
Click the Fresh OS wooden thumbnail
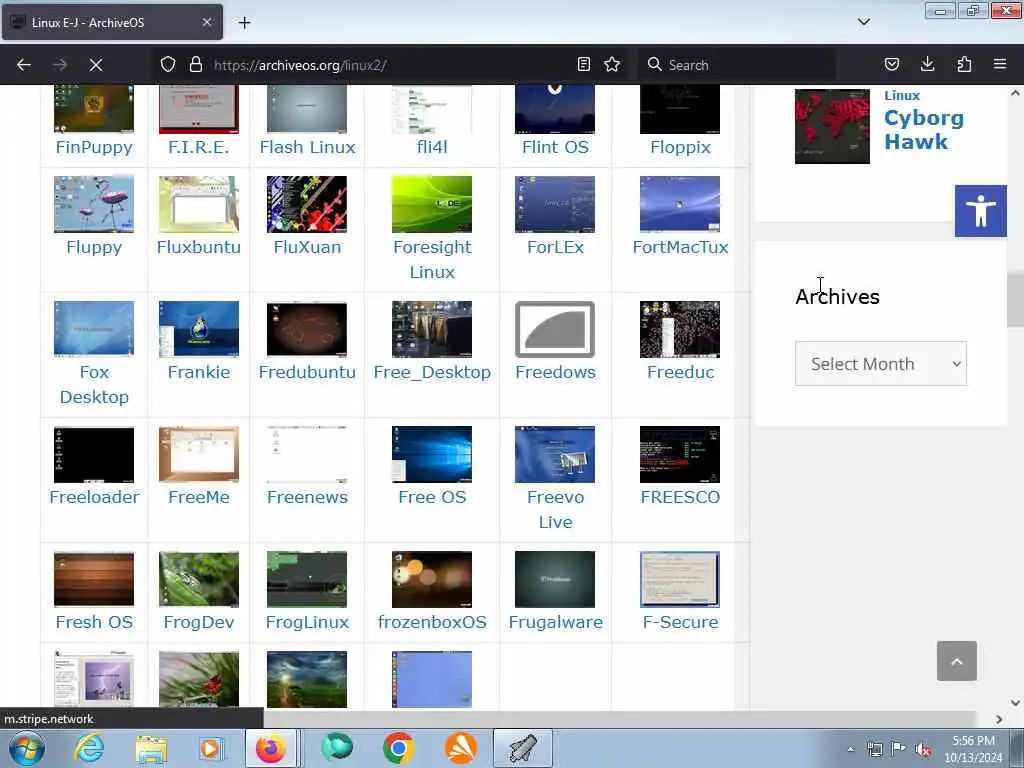pos(94,579)
